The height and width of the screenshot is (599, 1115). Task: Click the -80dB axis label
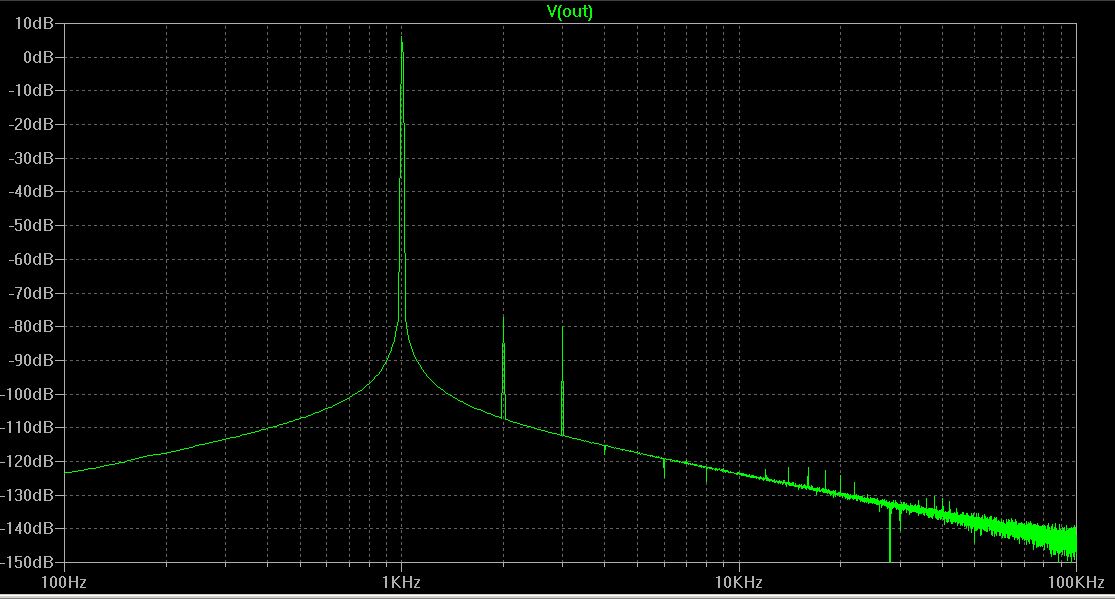31,327
